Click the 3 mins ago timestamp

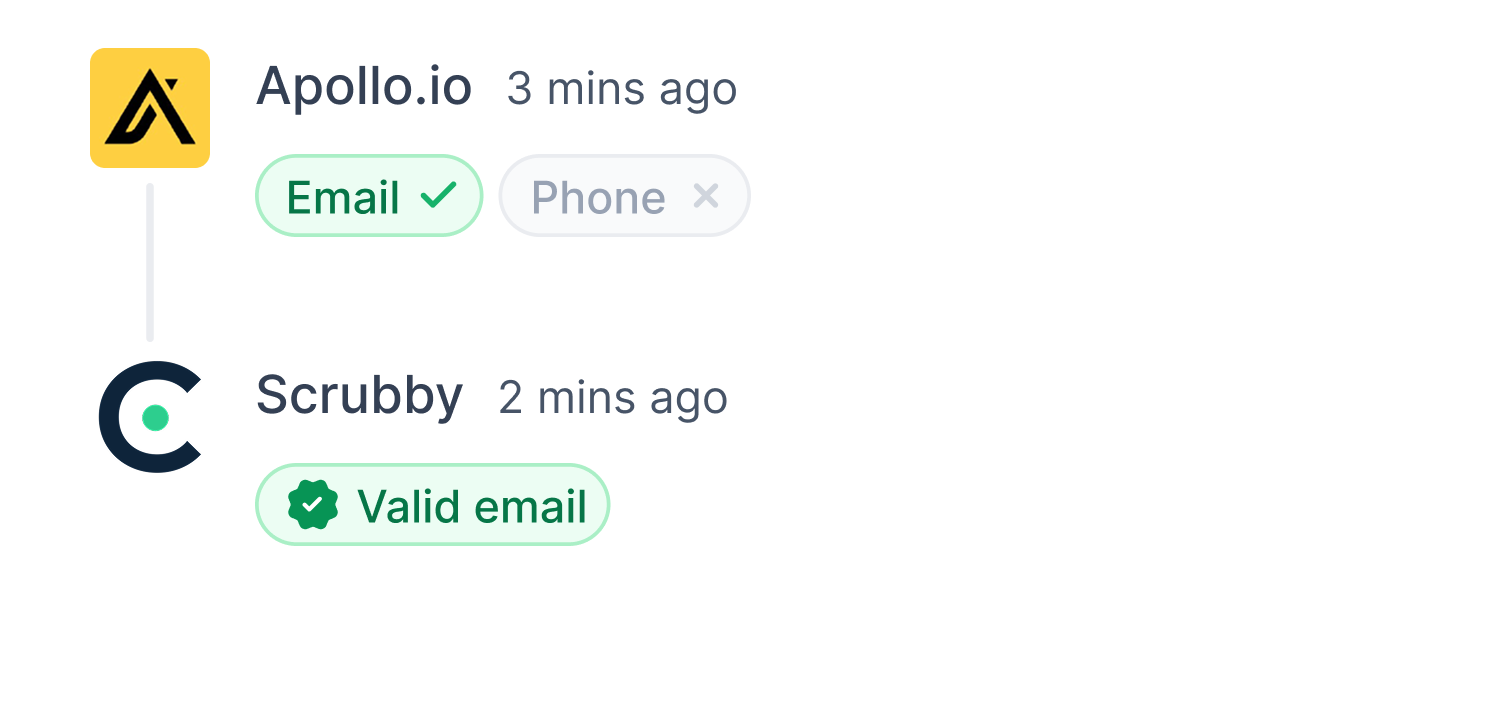point(622,88)
